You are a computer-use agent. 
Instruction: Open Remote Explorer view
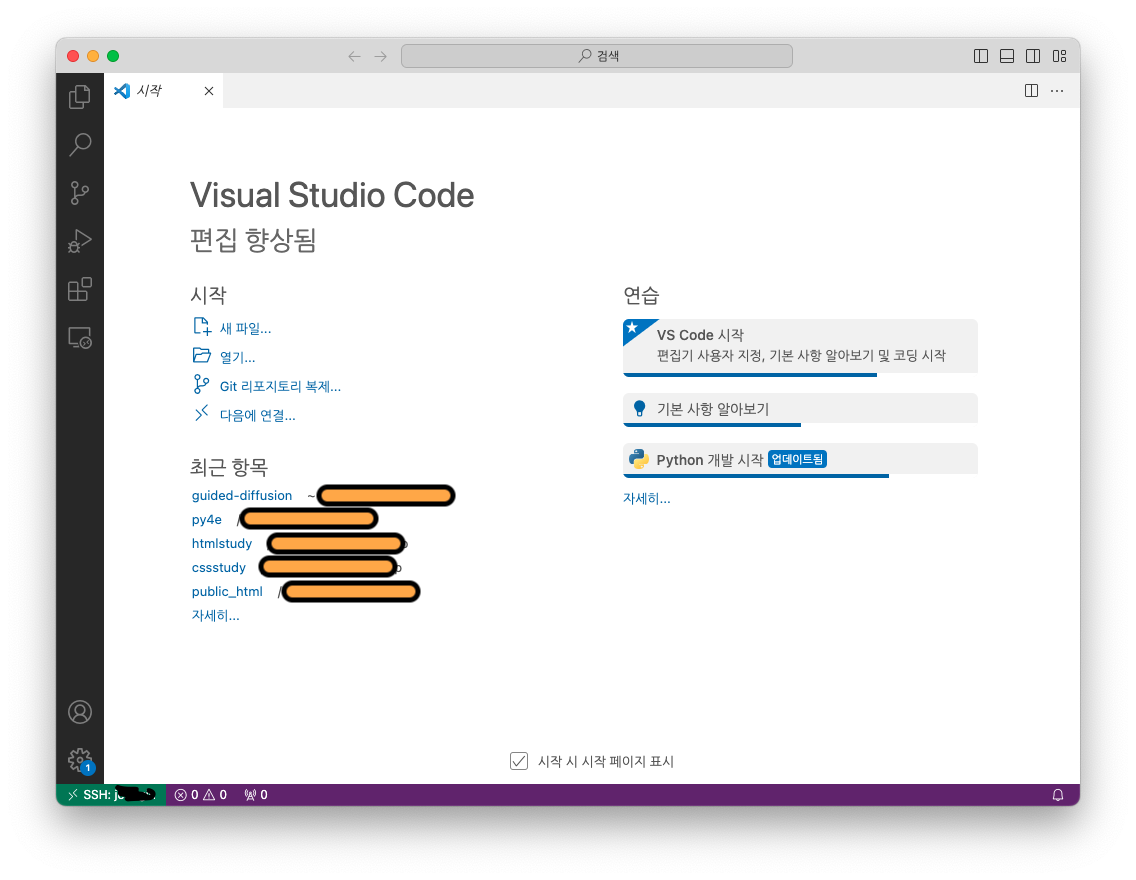point(80,338)
